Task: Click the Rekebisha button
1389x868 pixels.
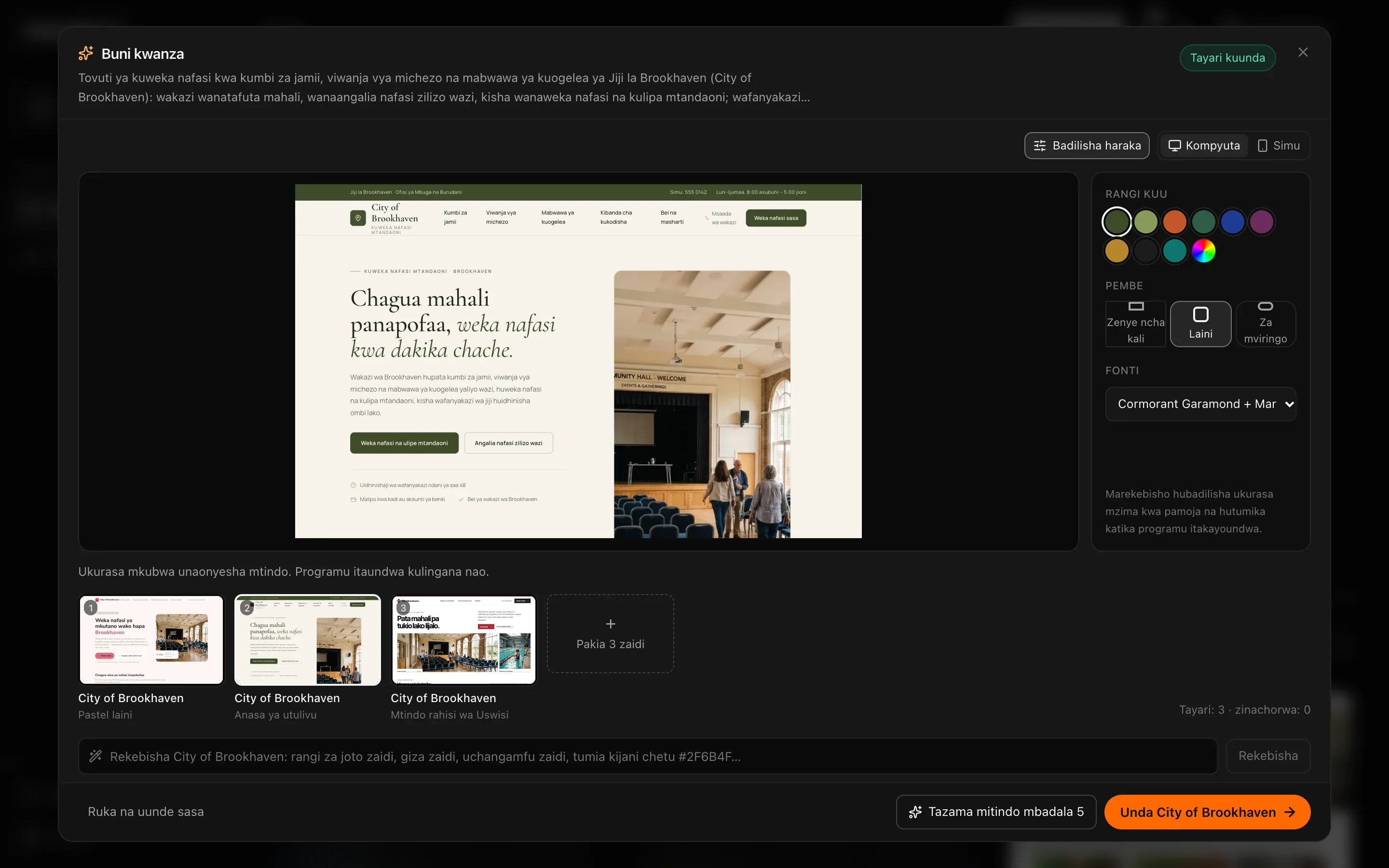Action: (x=1268, y=756)
